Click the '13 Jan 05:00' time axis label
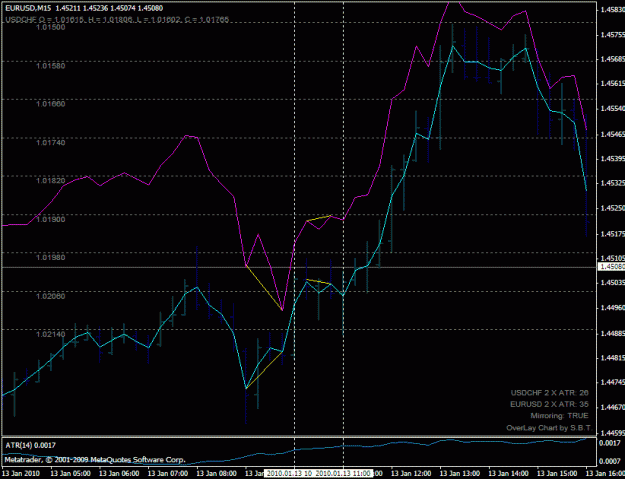Screen dimensions: 625x479 [71, 473]
